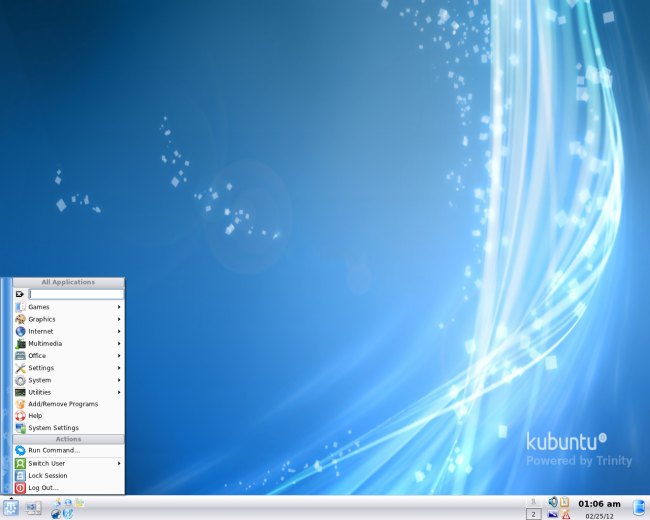This screenshot has height=520, width=650.
Task: Open the Multimedia menu category
Action: [68, 343]
